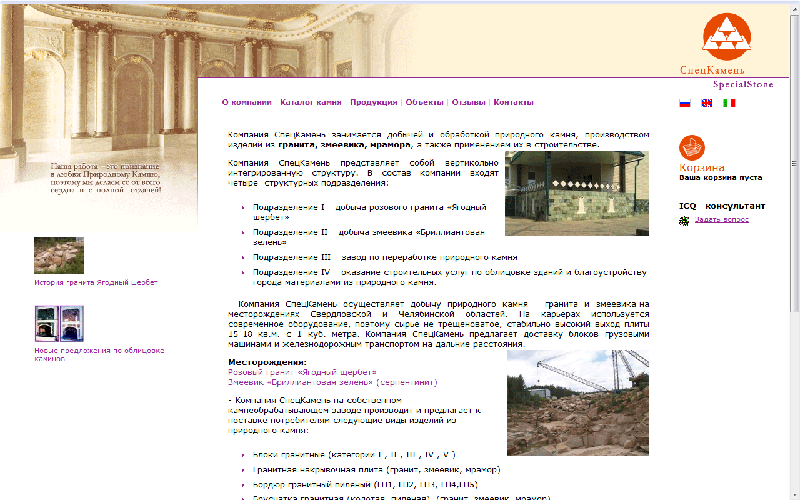
Task: Click list item "Подразделение II" about змеевика
Action: [x=369, y=237]
